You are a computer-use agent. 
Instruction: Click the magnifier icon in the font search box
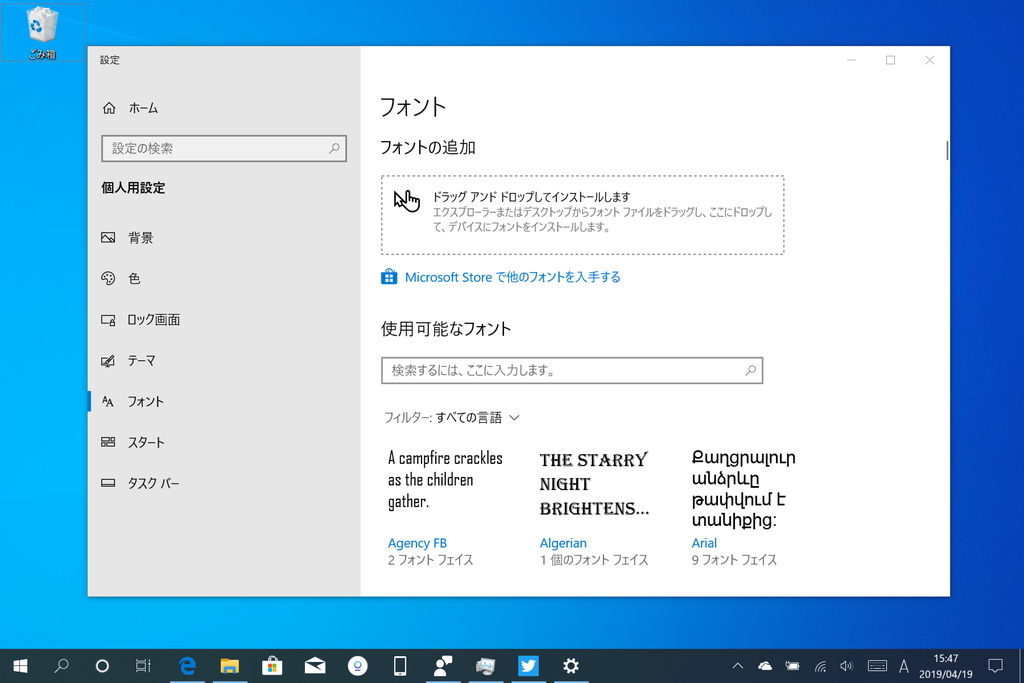tap(750, 370)
